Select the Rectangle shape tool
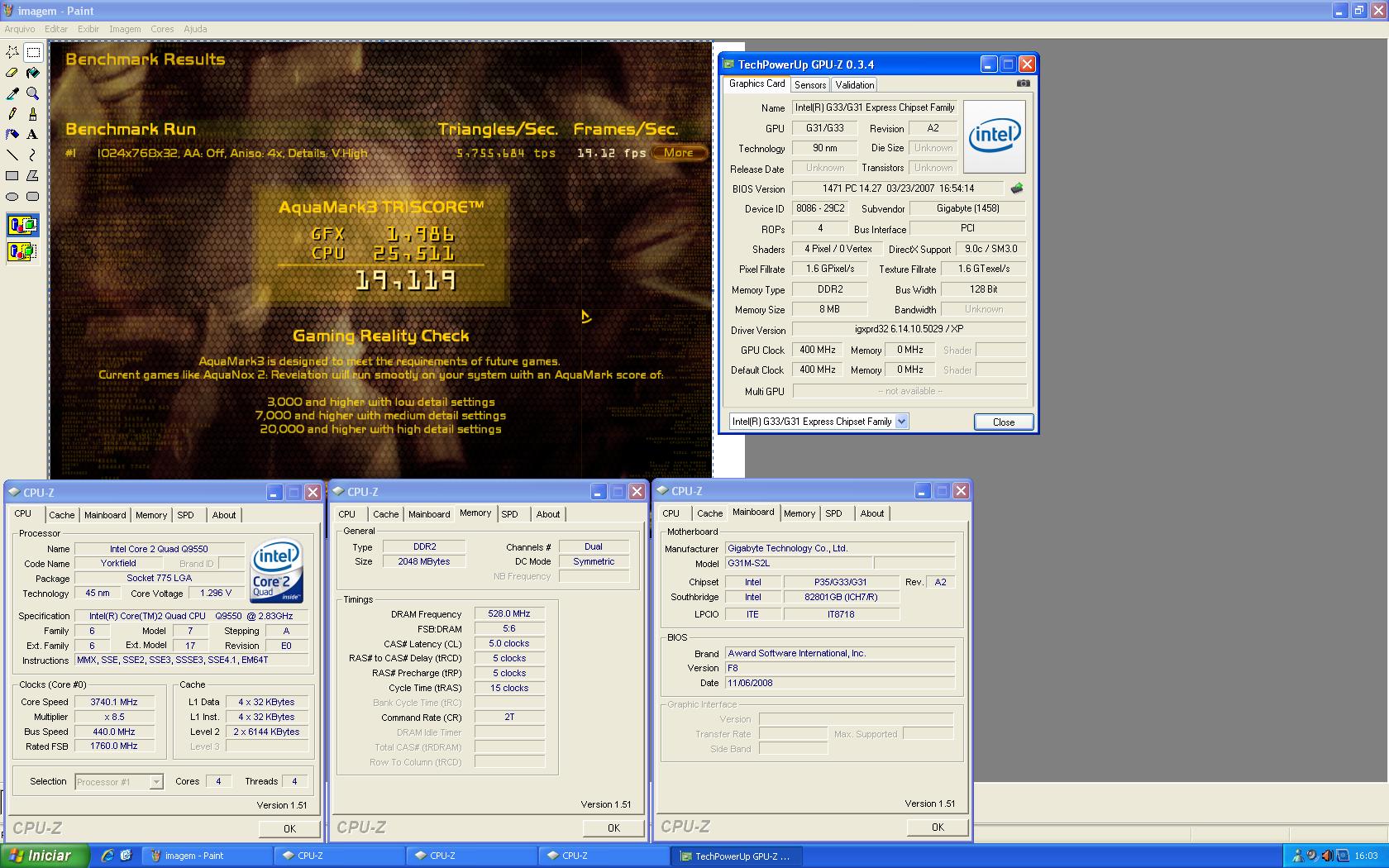The height and width of the screenshot is (868, 1389). (12, 175)
